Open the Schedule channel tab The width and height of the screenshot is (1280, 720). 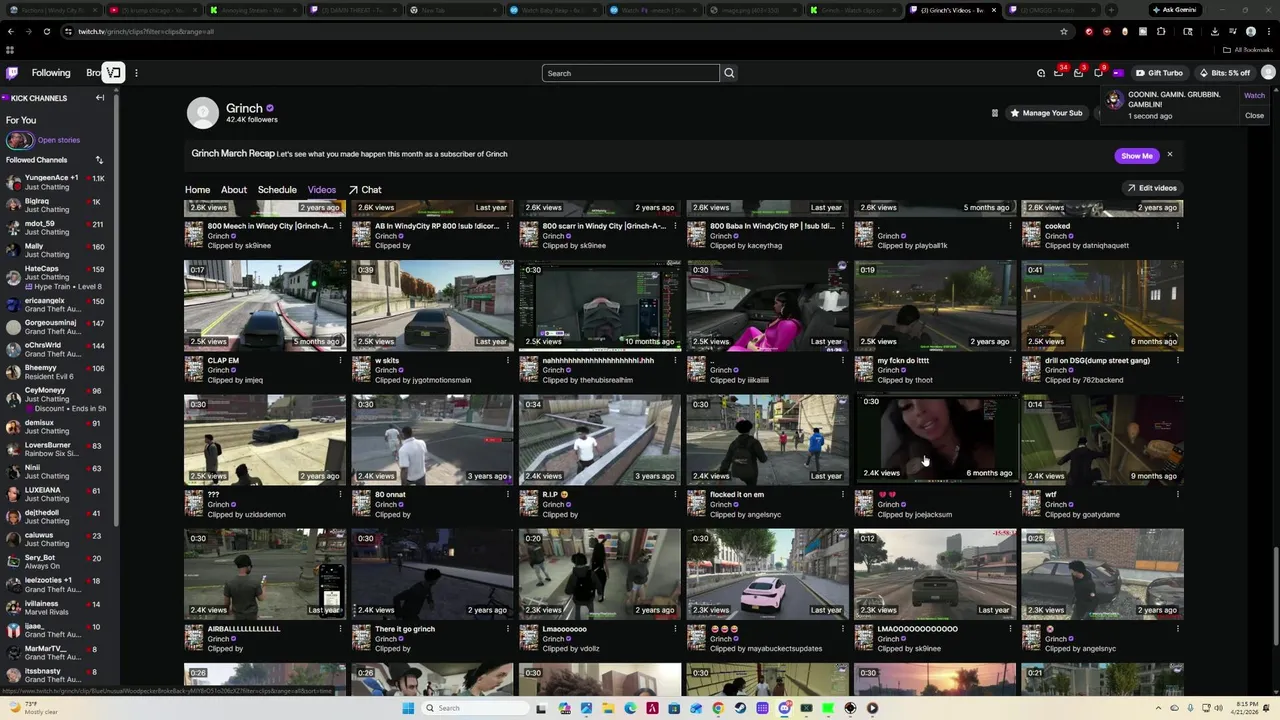[277, 190]
